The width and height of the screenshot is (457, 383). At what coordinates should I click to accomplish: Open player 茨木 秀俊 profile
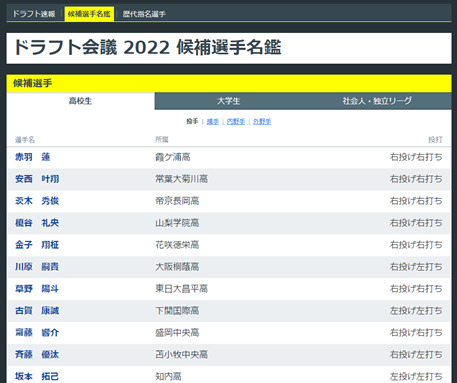click(x=37, y=201)
